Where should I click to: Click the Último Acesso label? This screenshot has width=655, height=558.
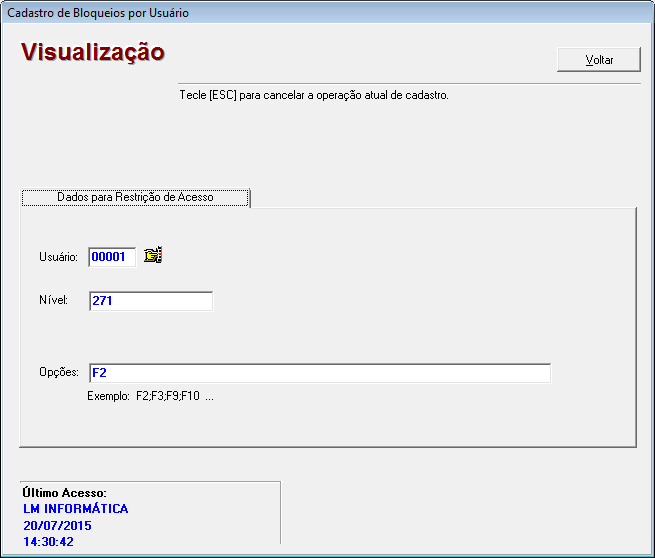64,493
